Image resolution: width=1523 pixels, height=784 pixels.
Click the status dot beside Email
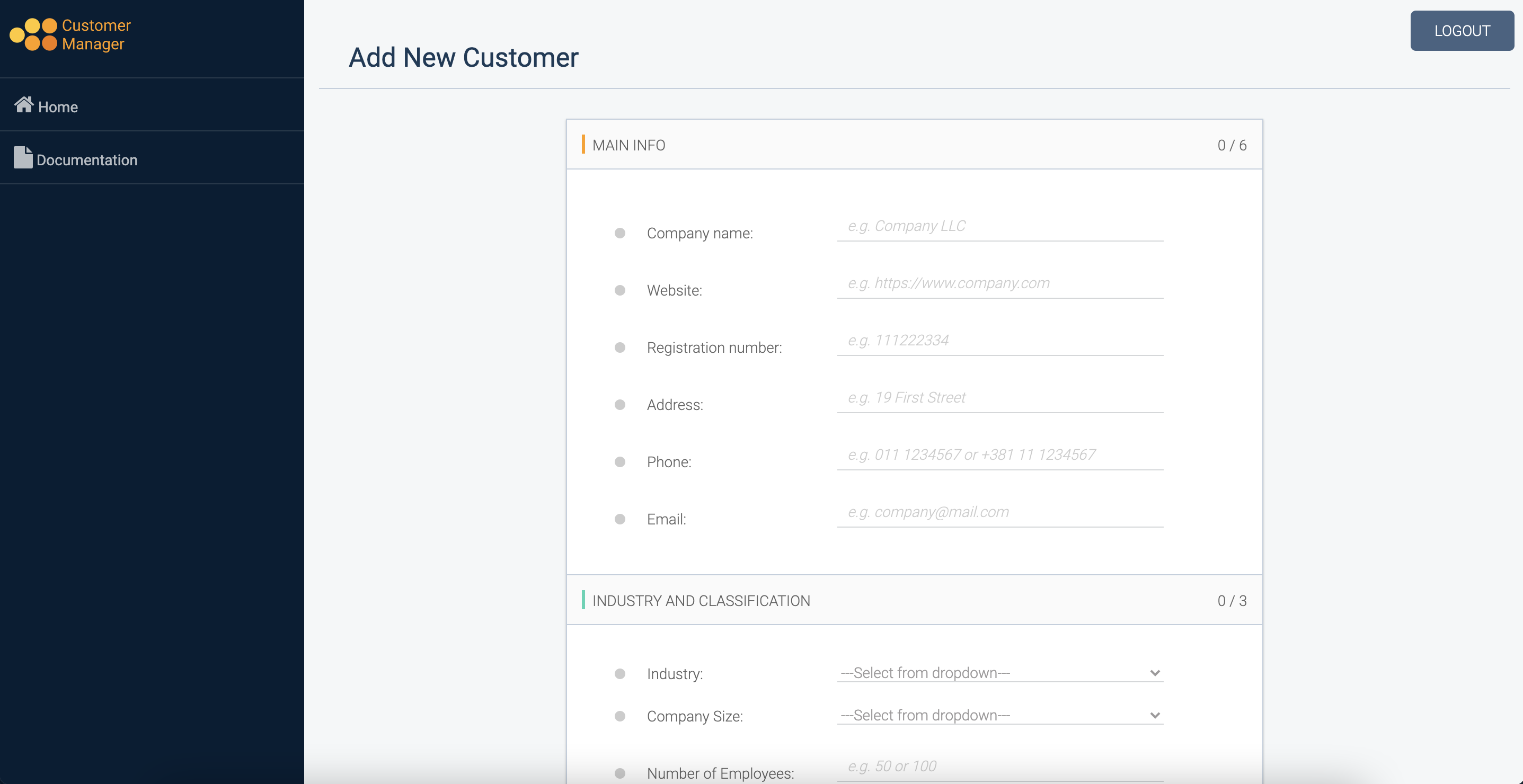pos(619,519)
